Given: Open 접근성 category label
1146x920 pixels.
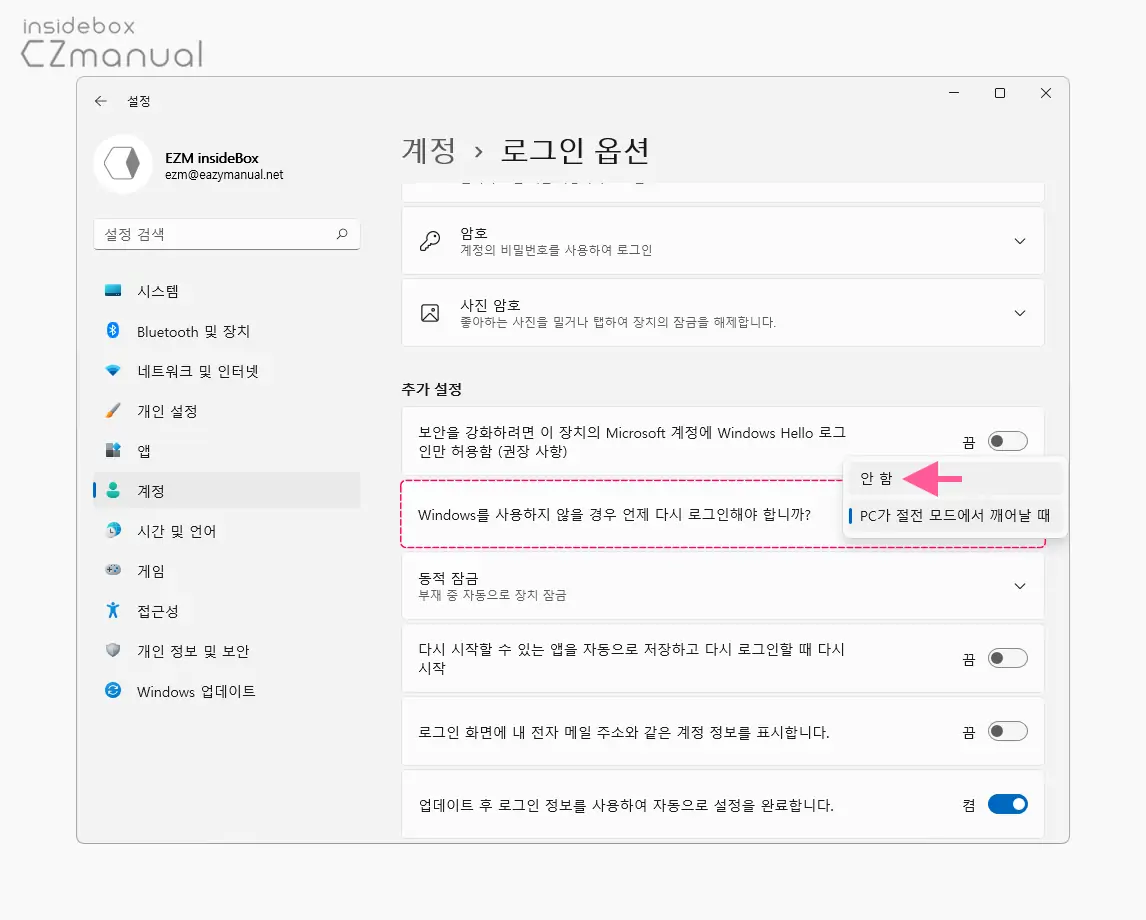Looking at the screenshot, I should click(x=158, y=611).
